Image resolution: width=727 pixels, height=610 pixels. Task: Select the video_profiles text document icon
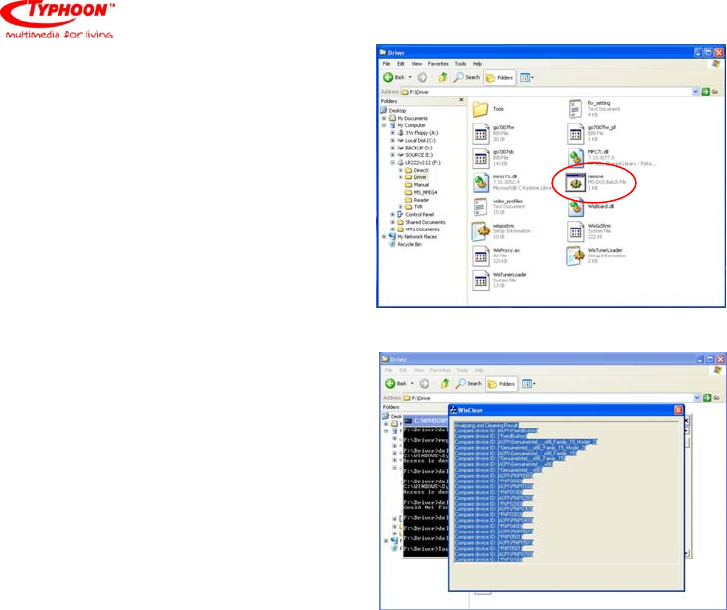point(481,207)
